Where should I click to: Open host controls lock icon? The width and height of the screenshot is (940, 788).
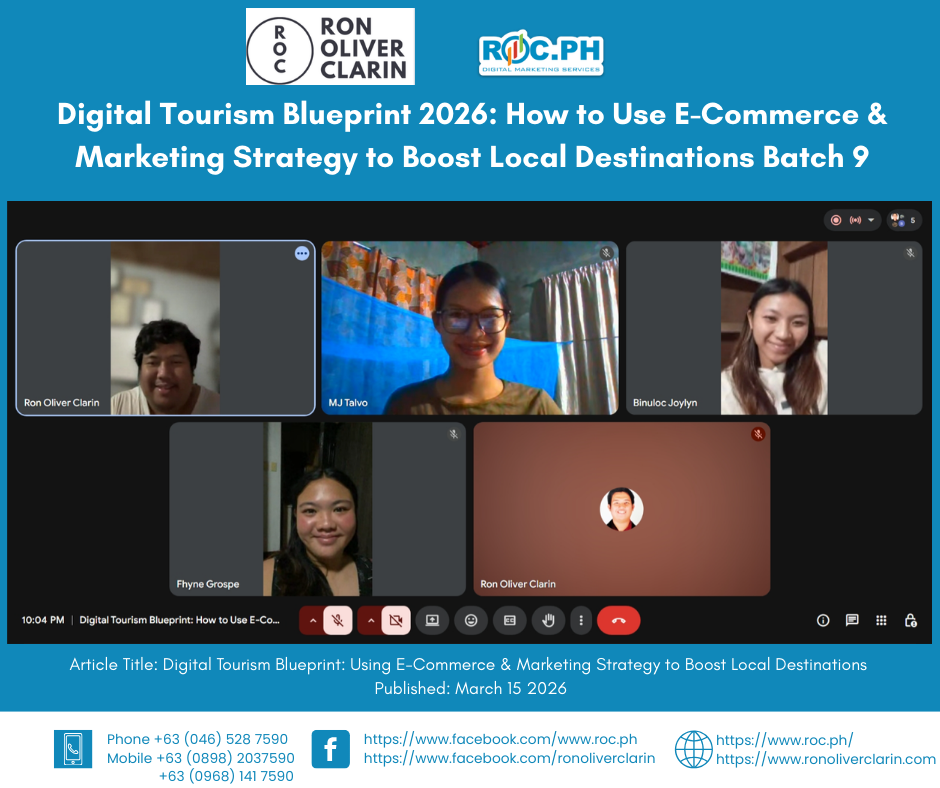point(910,620)
